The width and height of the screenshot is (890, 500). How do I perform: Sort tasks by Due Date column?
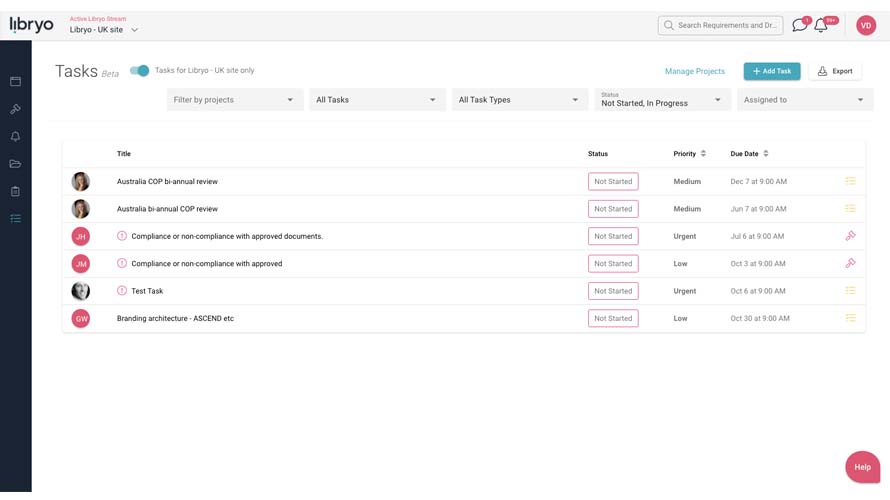(749, 154)
